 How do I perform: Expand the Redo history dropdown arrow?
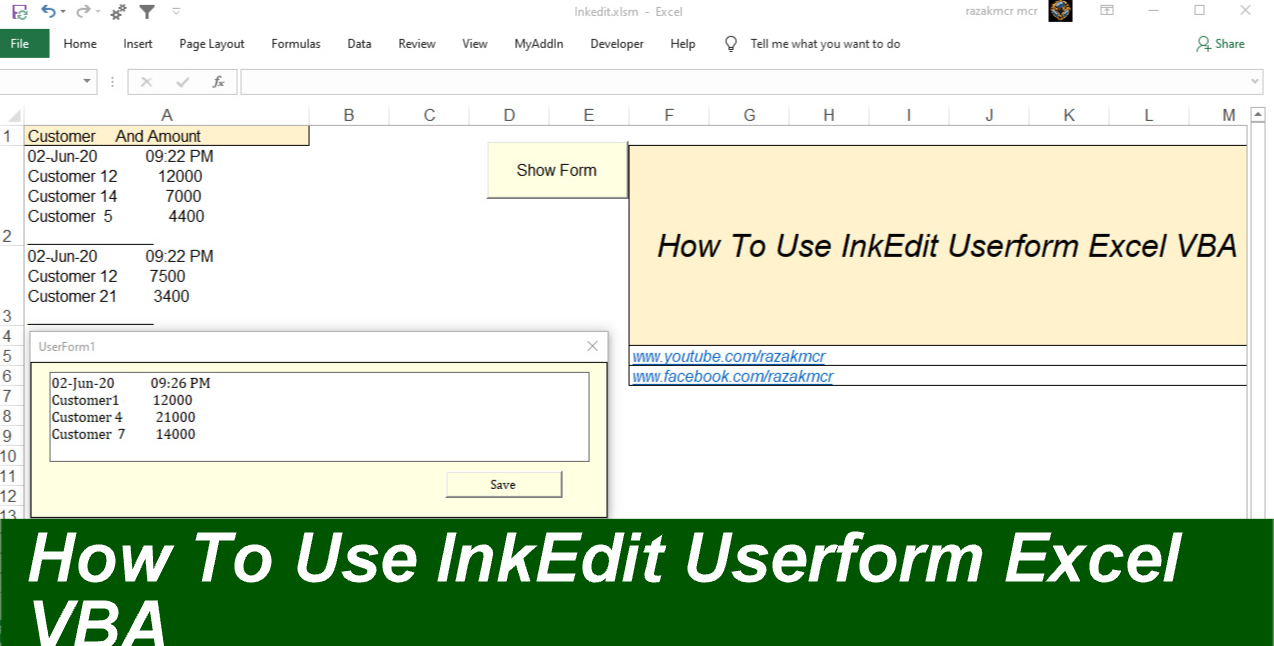pos(98,12)
